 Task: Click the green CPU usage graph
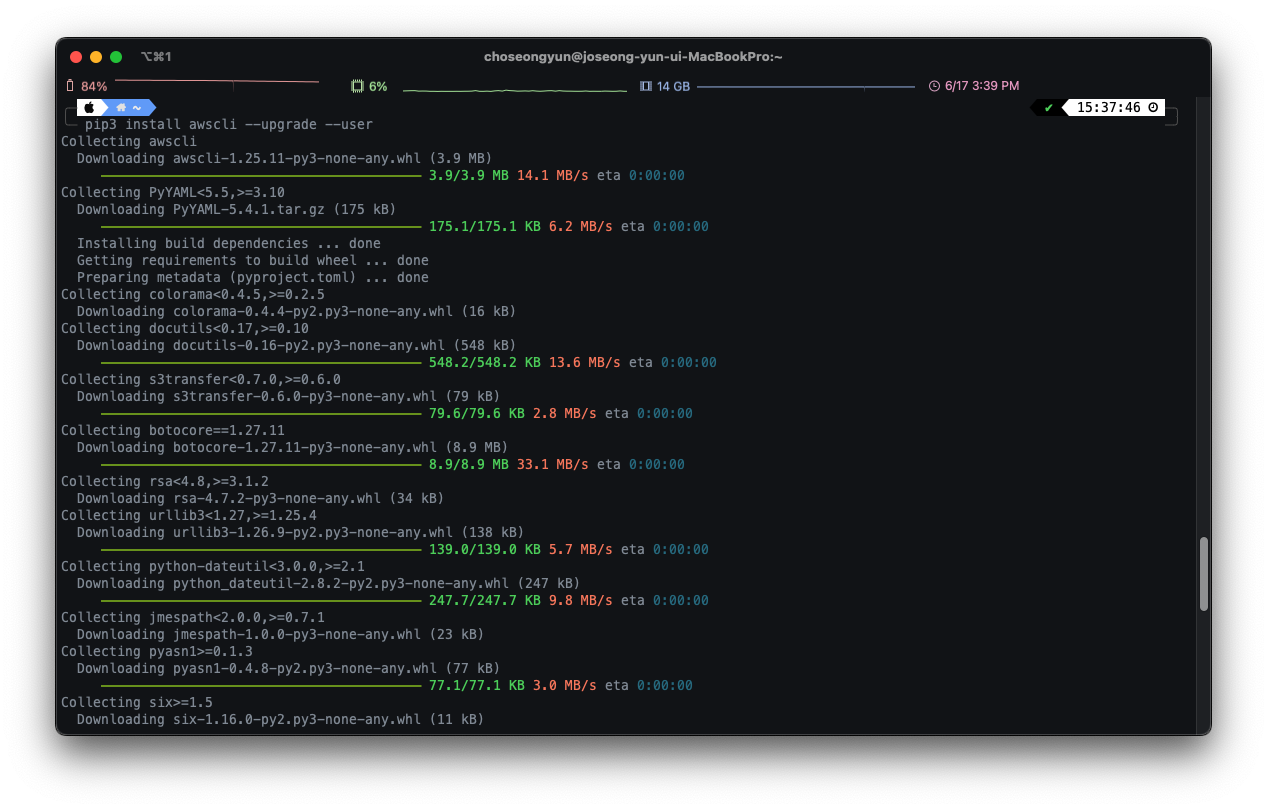pos(515,89)
